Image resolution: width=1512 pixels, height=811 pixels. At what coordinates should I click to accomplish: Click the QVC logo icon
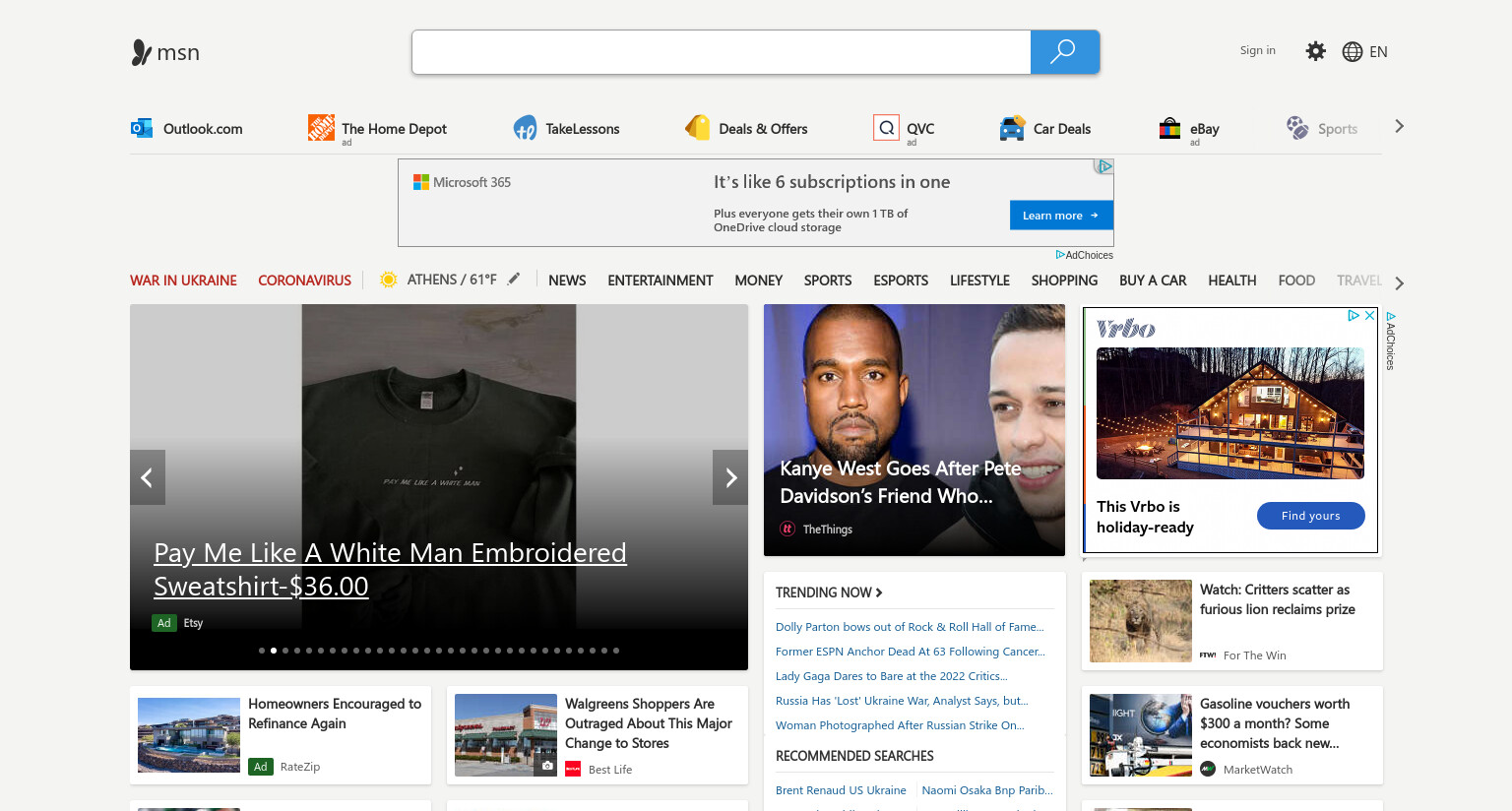pyautogui.click(x=886, y=128)
